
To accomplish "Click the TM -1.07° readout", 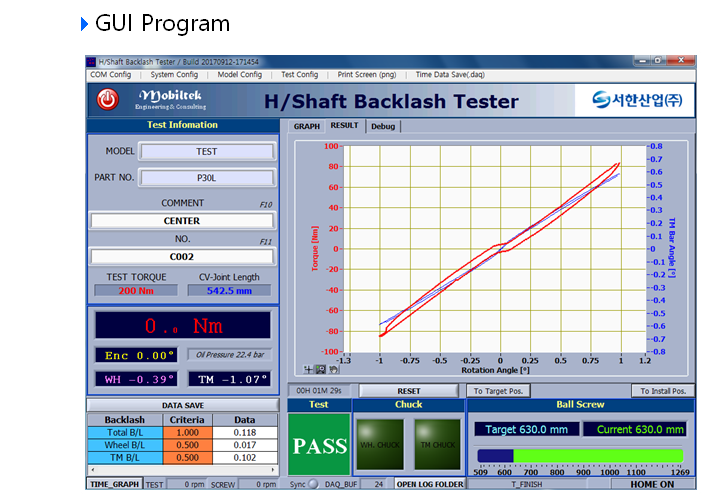I will point(229,379).
